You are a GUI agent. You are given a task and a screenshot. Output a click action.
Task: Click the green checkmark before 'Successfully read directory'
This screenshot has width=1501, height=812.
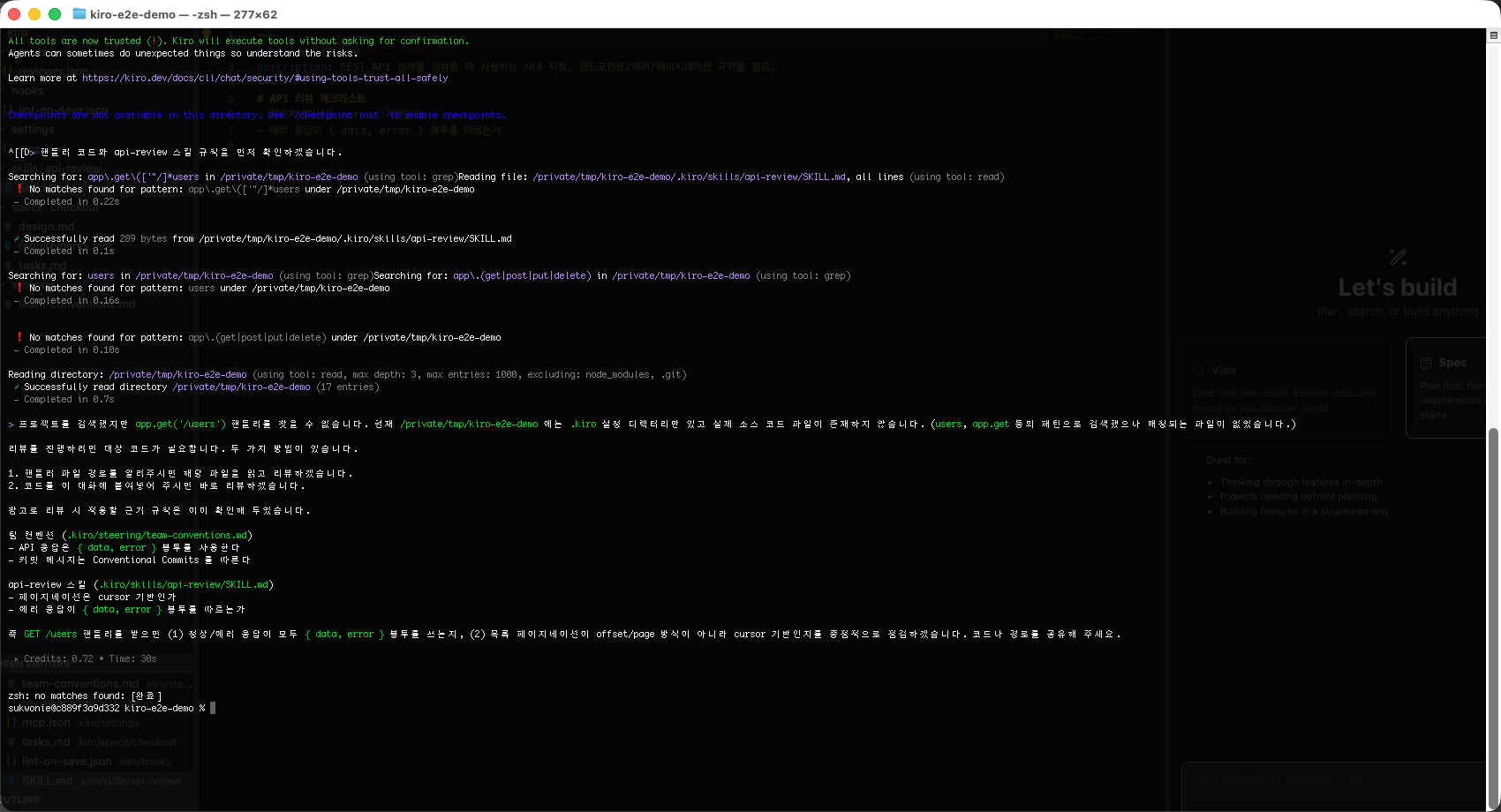click(x=17, y=387)
